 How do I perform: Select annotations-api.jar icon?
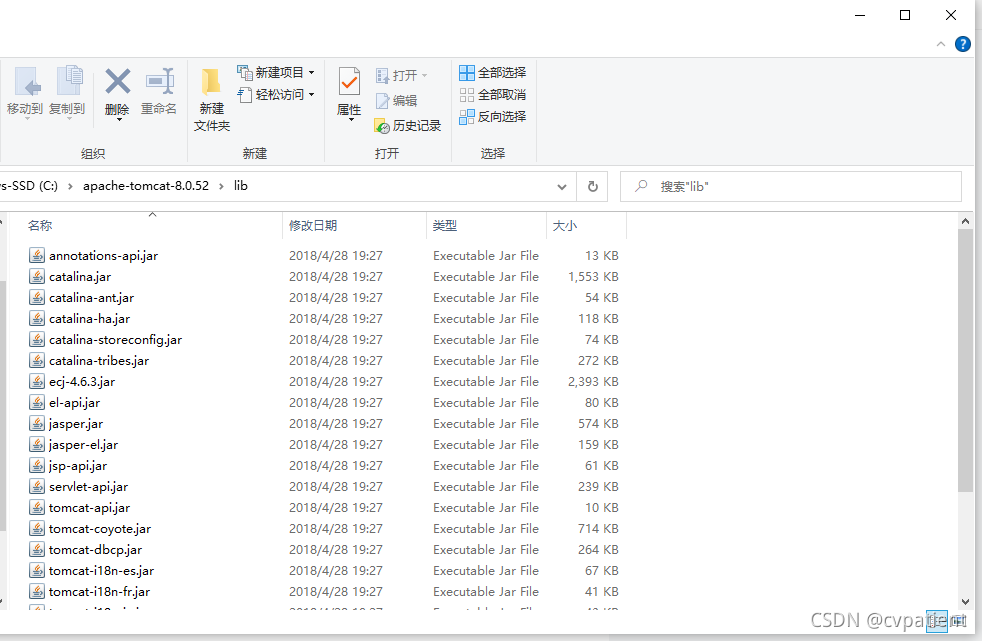tap(37, 255)
